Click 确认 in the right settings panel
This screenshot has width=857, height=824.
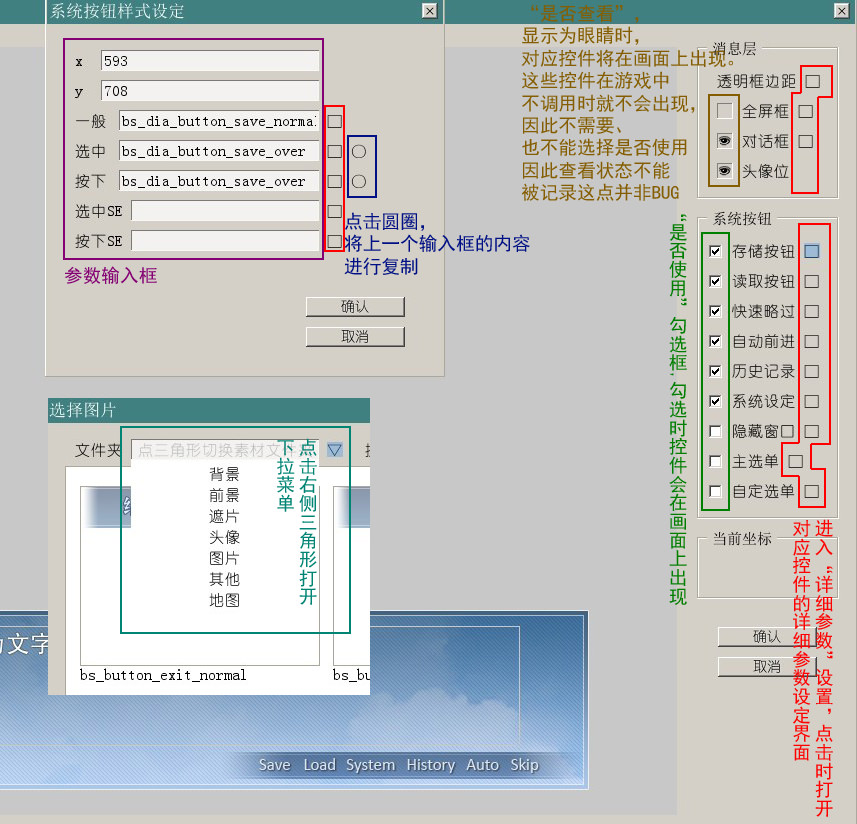[767, 637]
